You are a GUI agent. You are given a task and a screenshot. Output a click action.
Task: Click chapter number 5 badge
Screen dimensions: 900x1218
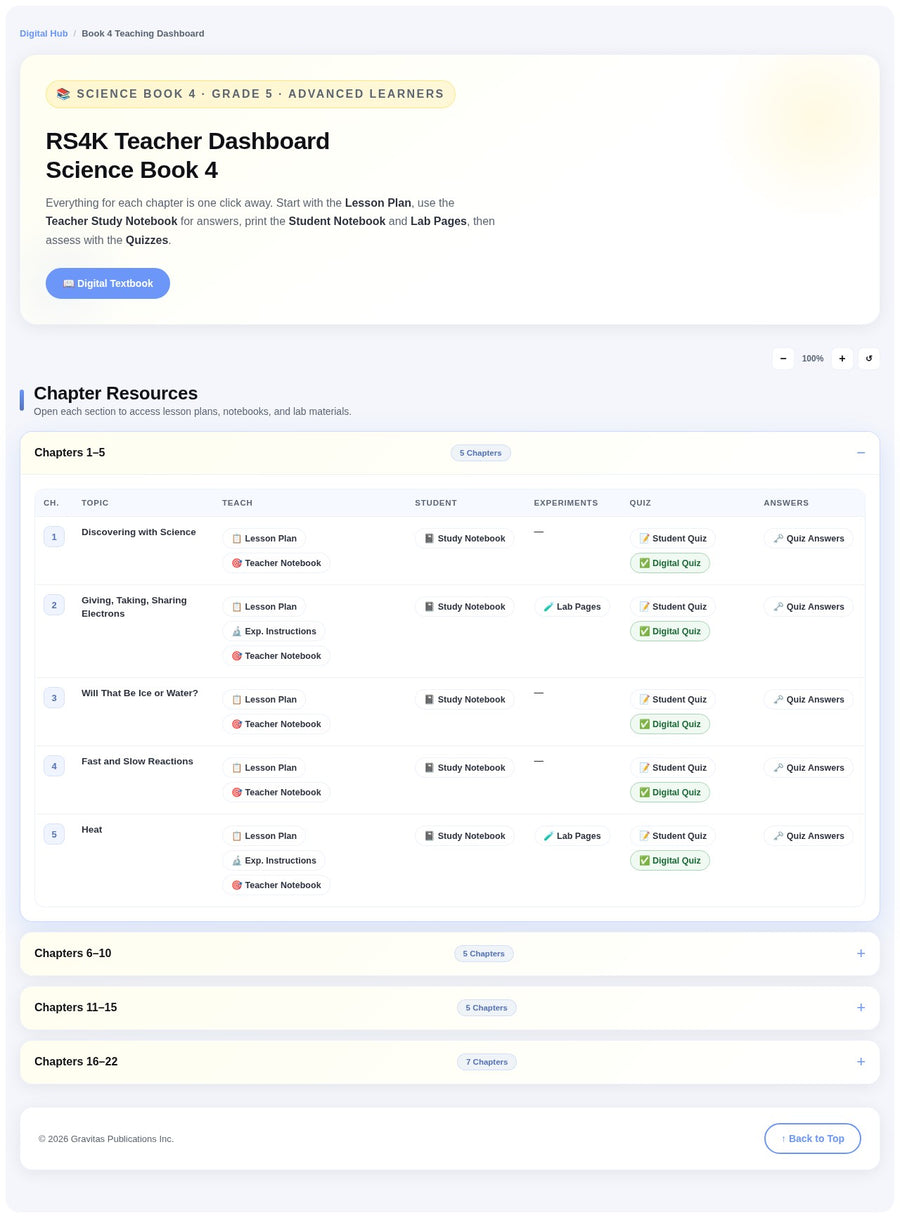click(x=54, y=834)
